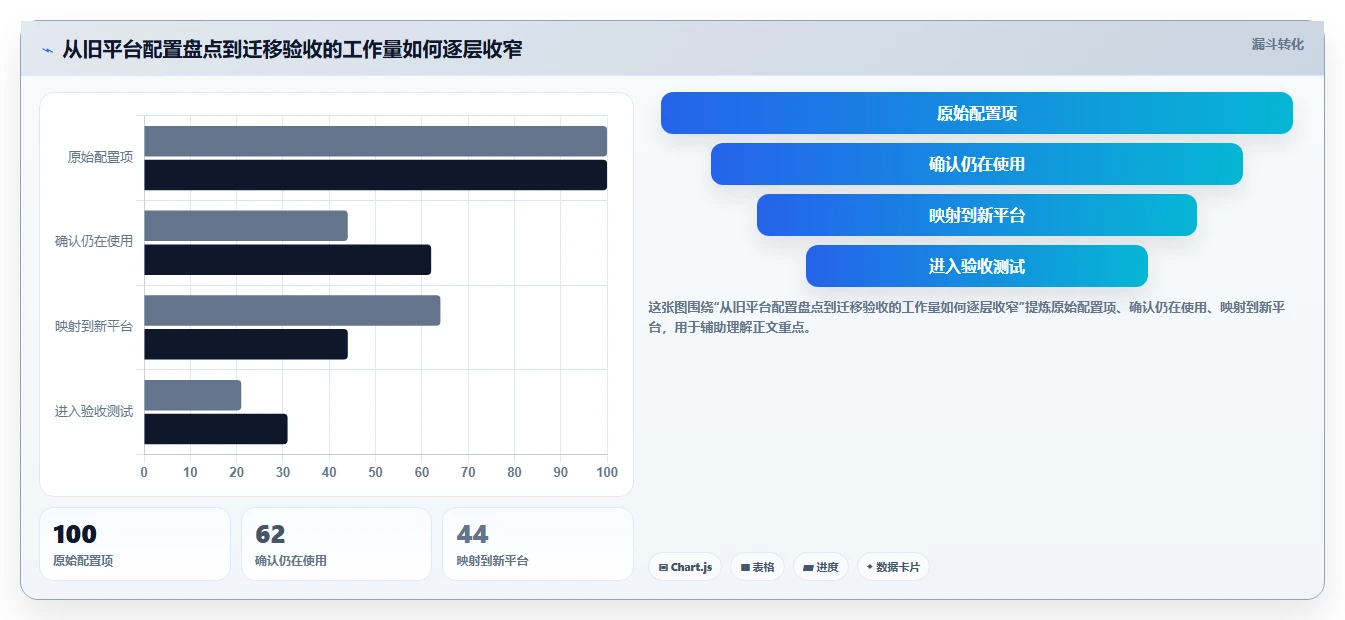1345x620 pixels.
Task: Click the 原始配置项 y-axis label
Action: 100,157
